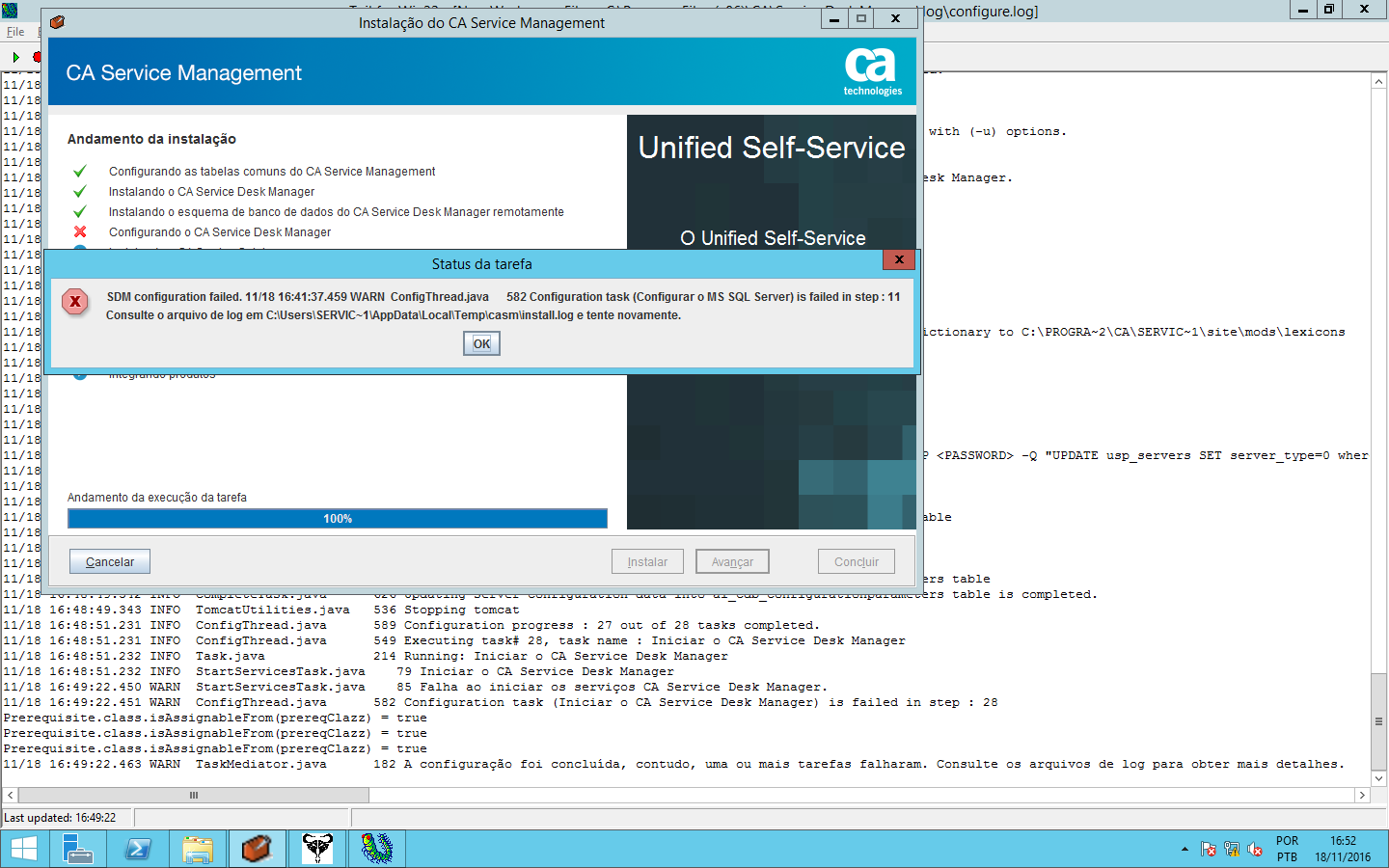
Task: Open the network warning icon in the tray
Action: [1232, 851]
